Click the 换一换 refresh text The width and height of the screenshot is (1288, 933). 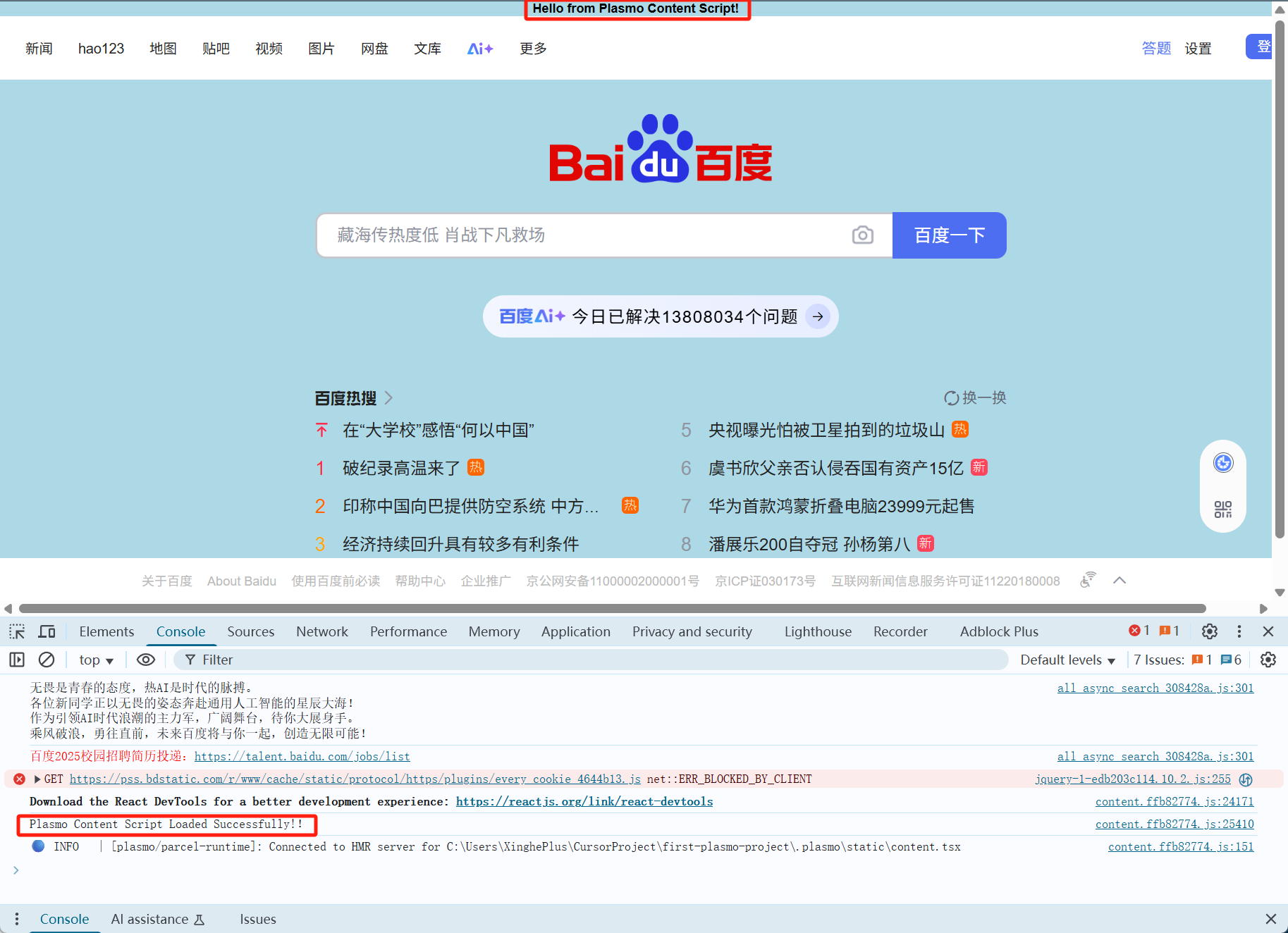(984, 398)
